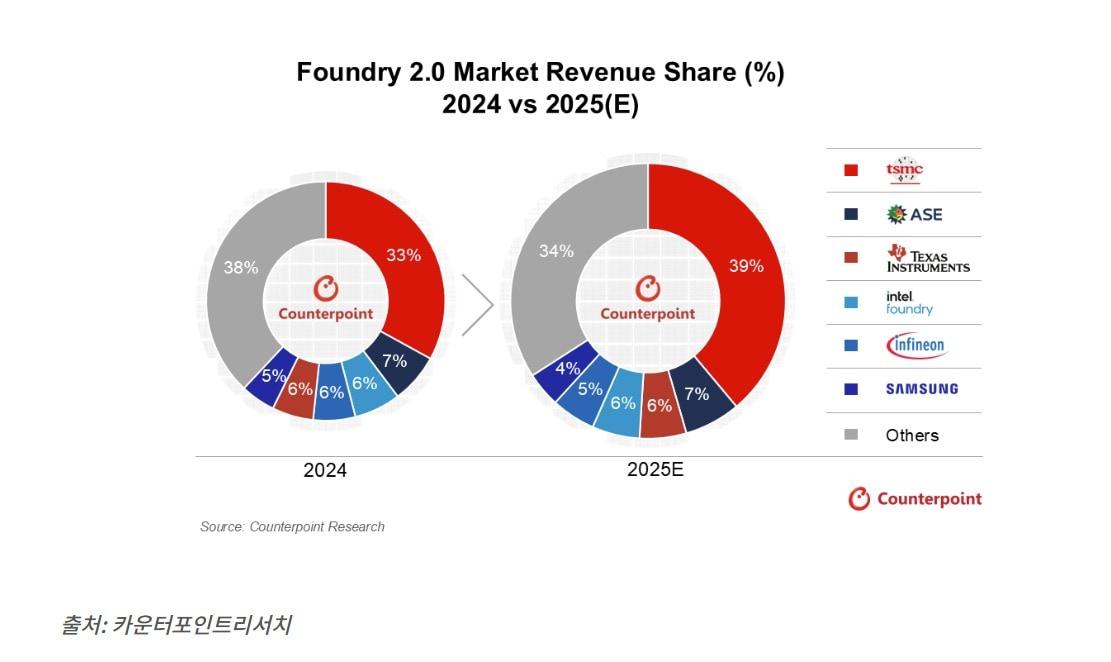This screenshot has height=662, width=1111.
Task: Click the TSMC logo in the legend
Action: click(905, 170)
